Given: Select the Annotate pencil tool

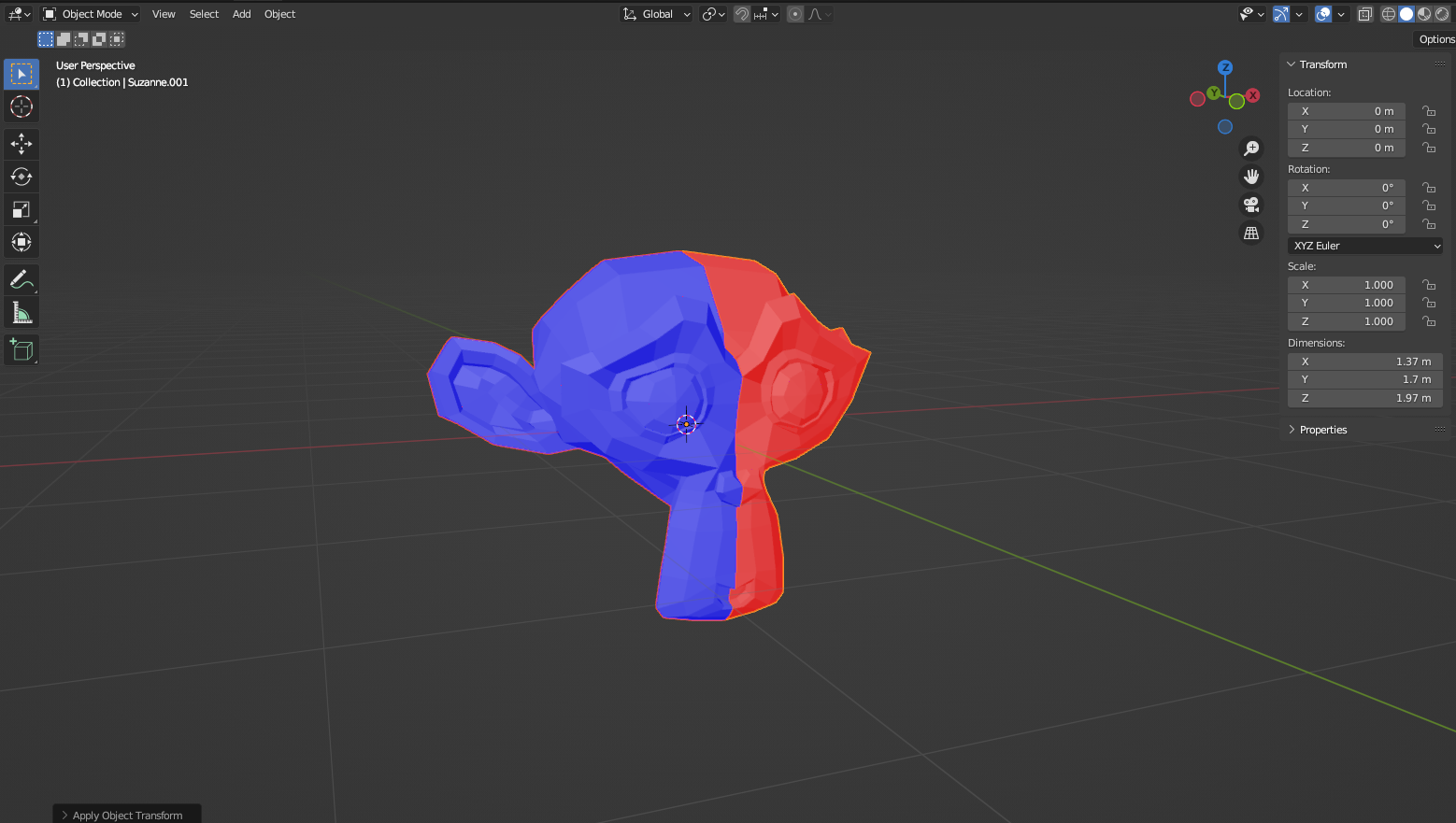Looking at the screenshot, I should click(x=21, y=279).
